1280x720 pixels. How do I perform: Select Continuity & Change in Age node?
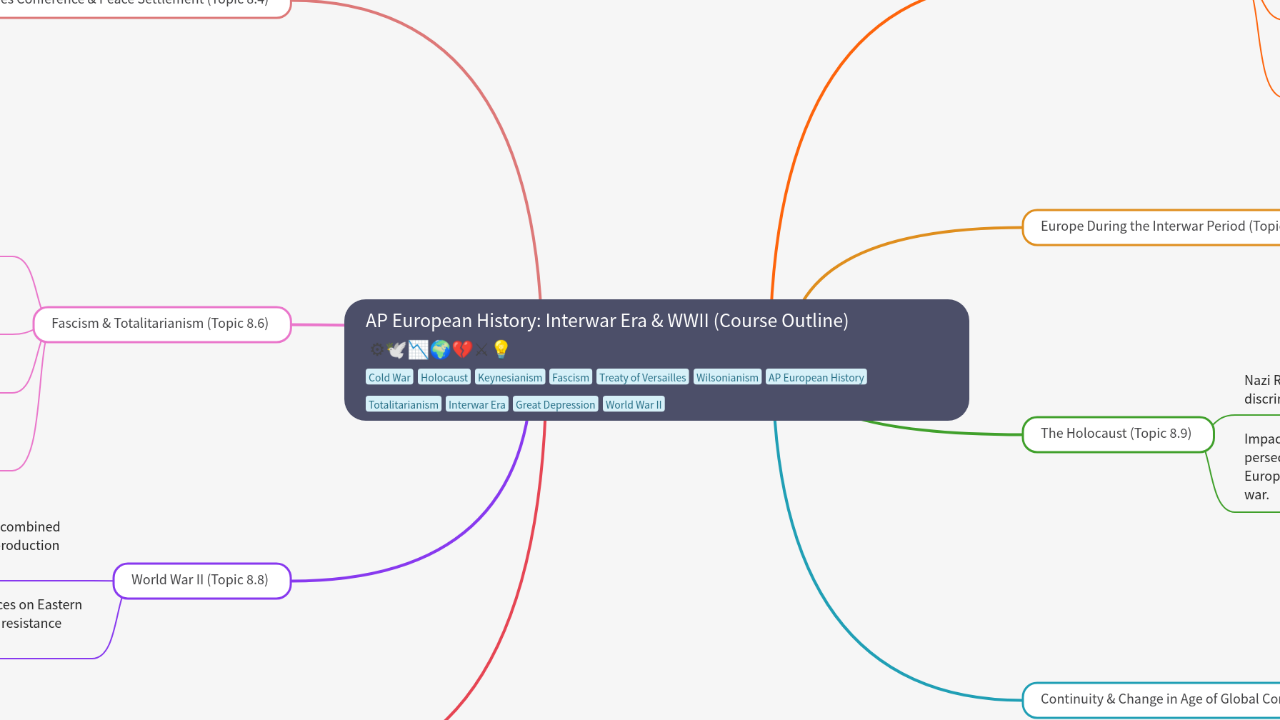1151,700
